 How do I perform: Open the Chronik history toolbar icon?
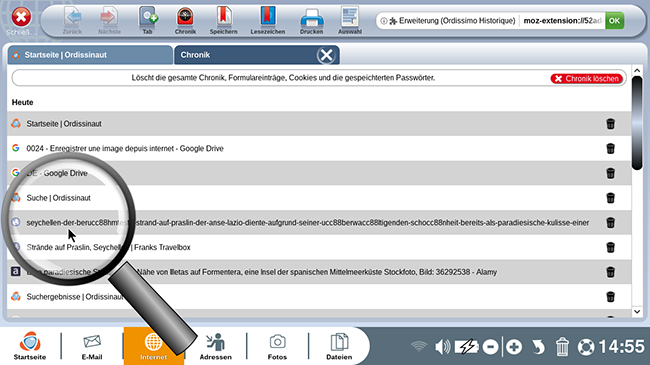pos(185,20)
